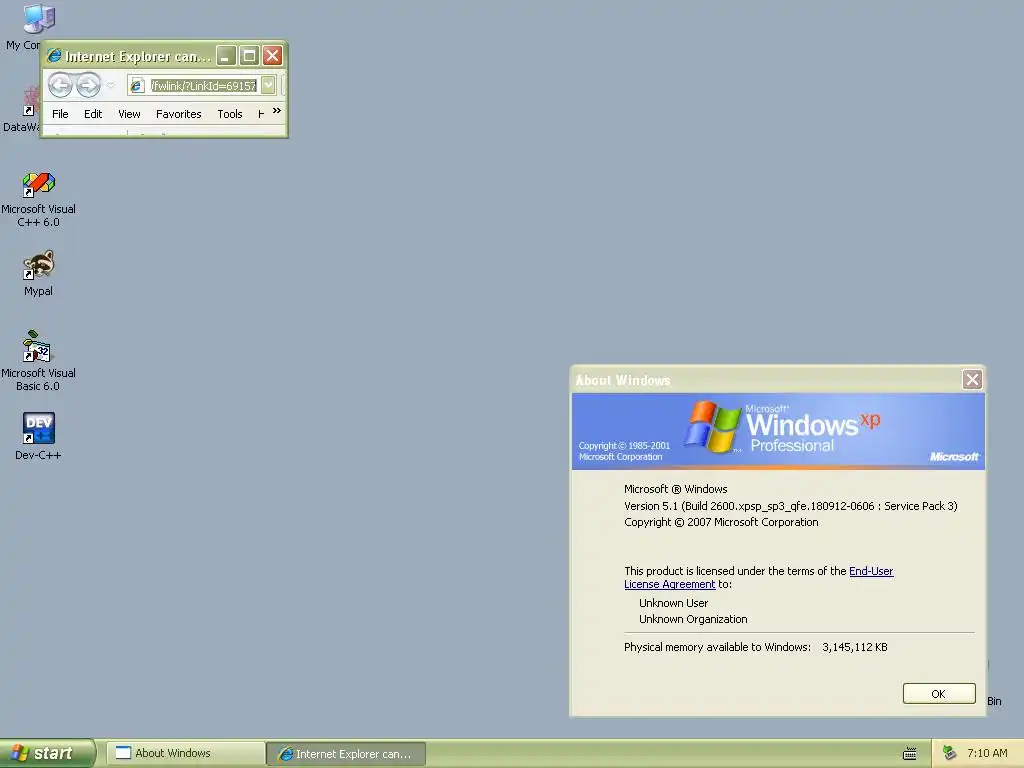Minimize the Internet Explorer window

click(x=226, y=56)
